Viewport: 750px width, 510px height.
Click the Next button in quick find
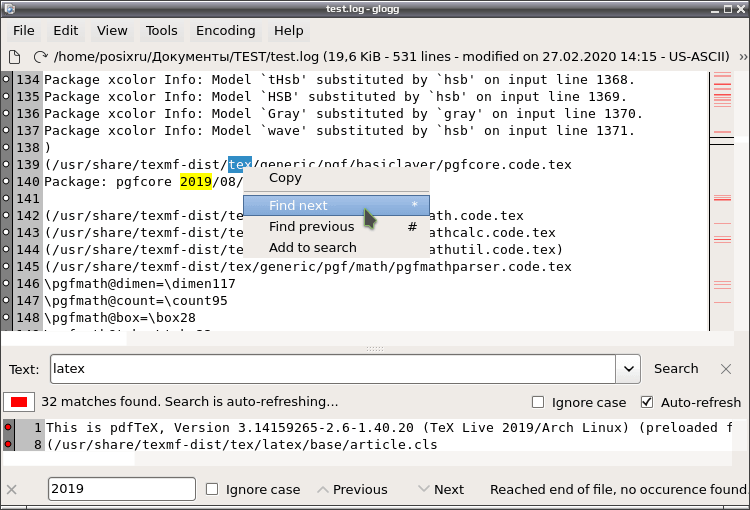coord(441,489)
